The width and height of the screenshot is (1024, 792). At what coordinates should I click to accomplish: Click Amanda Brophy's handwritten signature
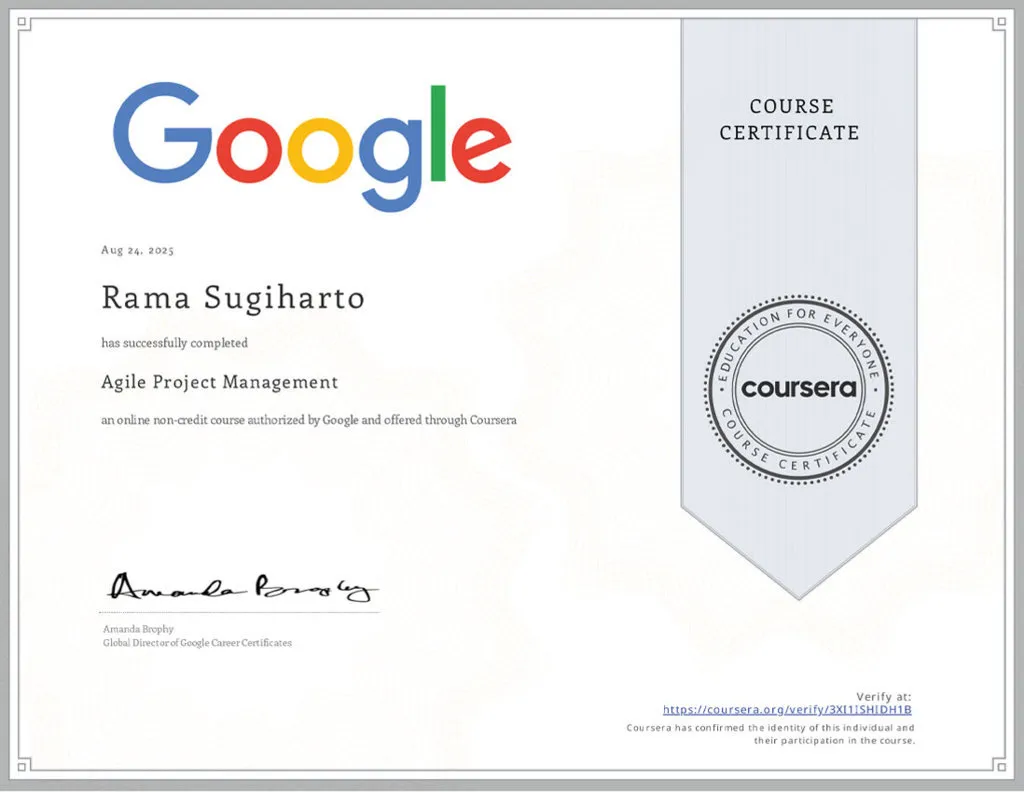(x=240, y=590)
